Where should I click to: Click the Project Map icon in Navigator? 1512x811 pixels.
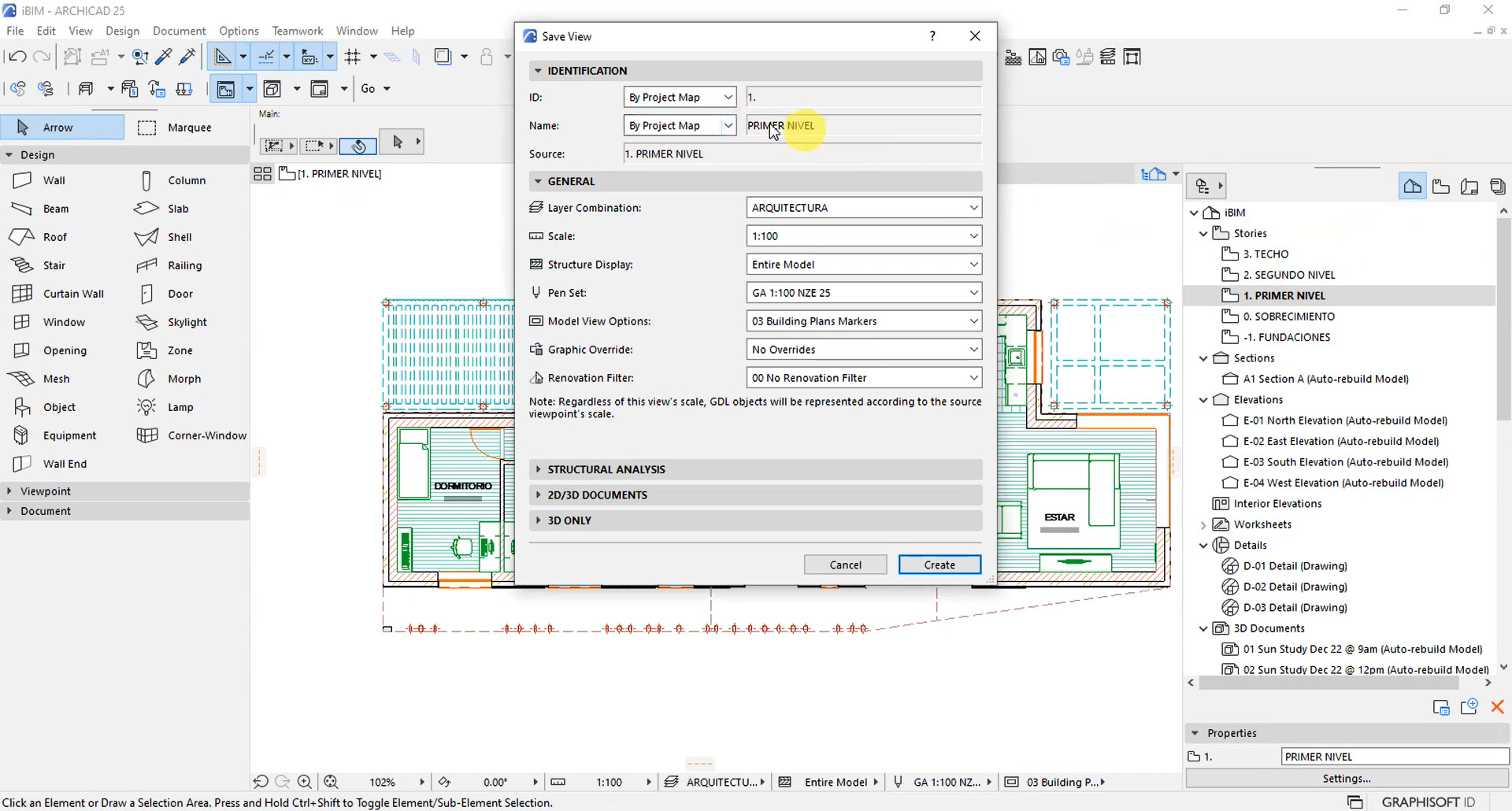click(x=1412, y=187)
